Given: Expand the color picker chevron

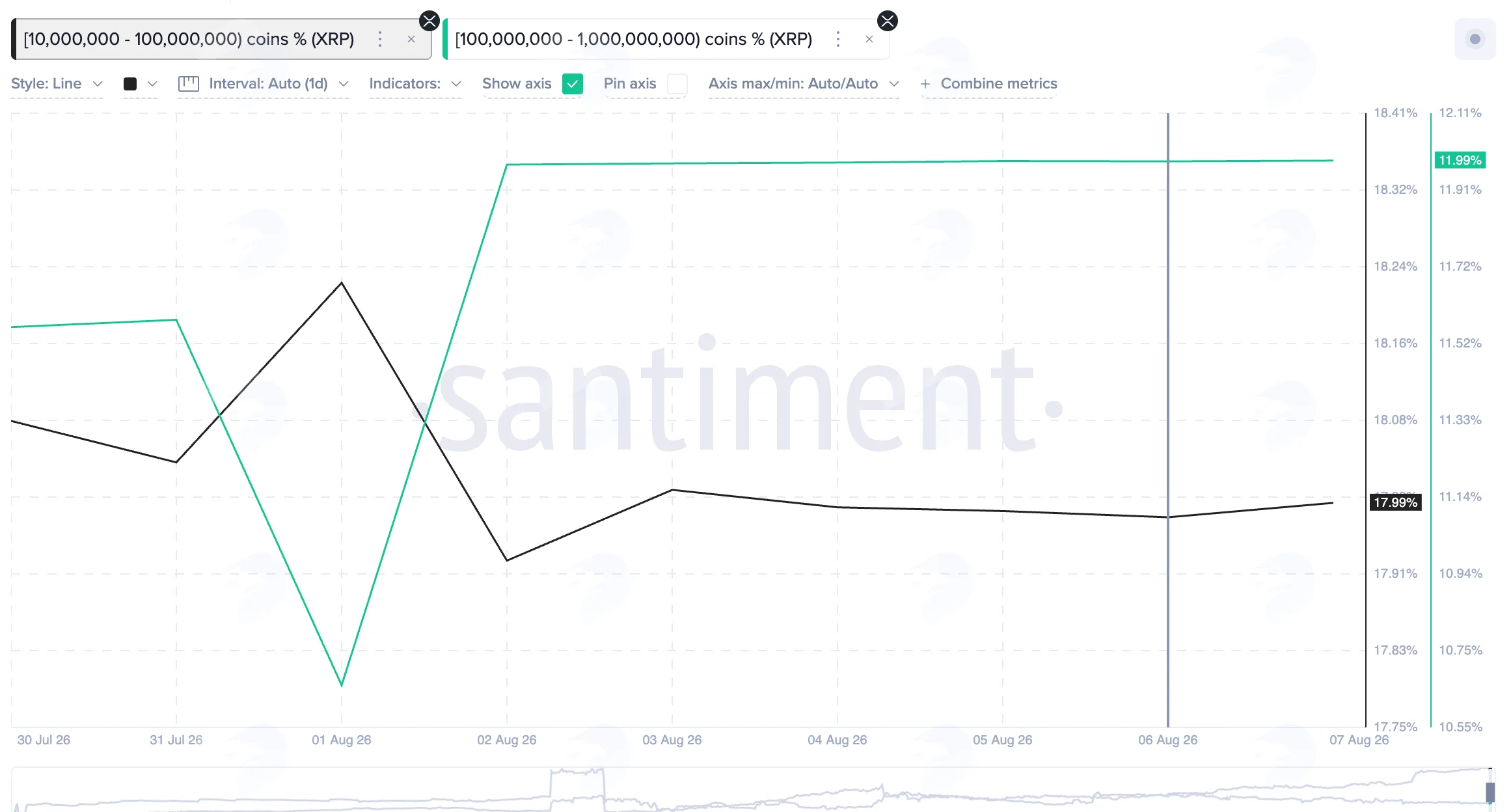Looking at the screenshot, I should [153, 84].
